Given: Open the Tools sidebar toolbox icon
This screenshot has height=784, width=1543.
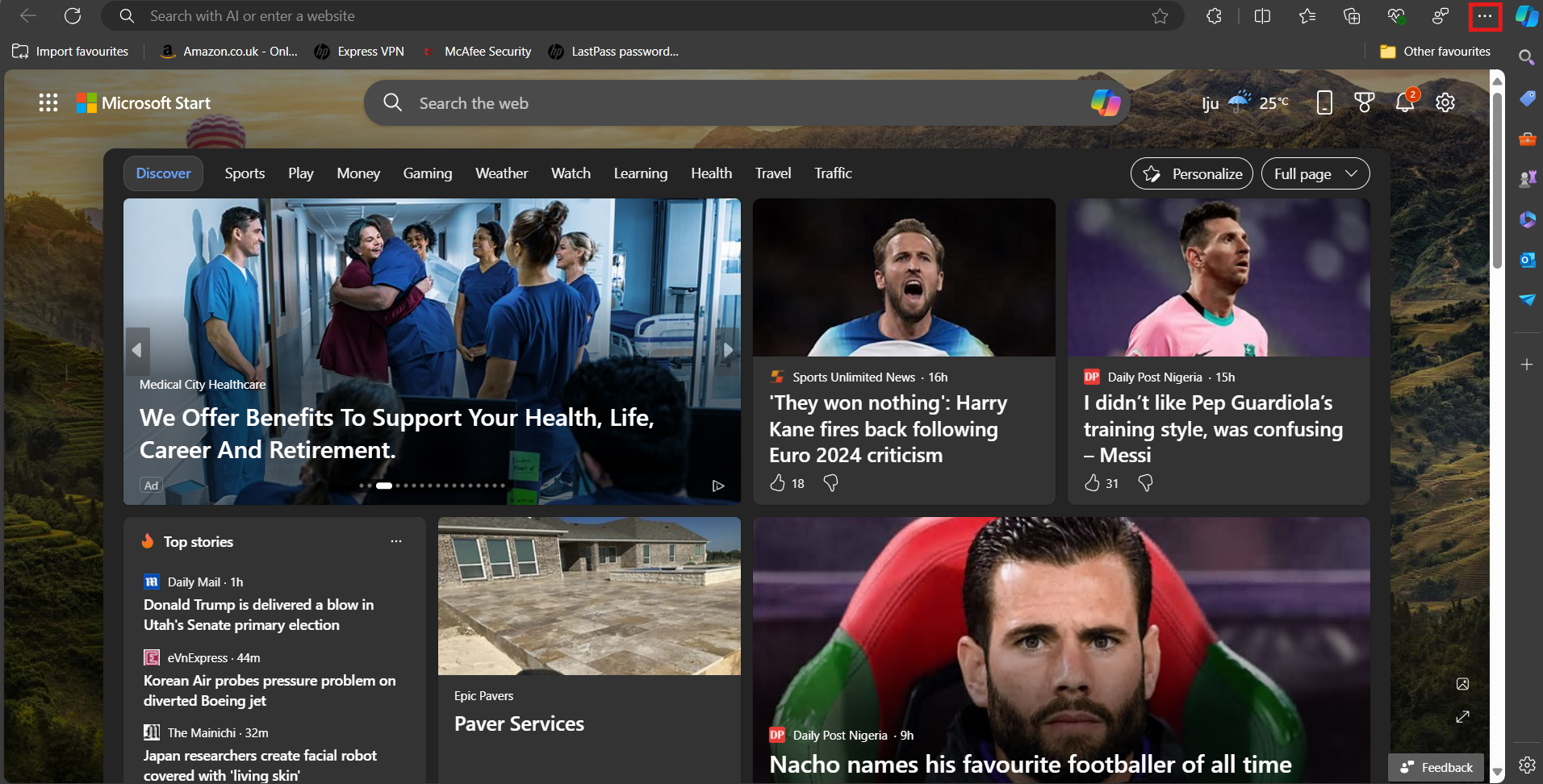Looking at the screenshot, I should click(x=1527, y=139).
